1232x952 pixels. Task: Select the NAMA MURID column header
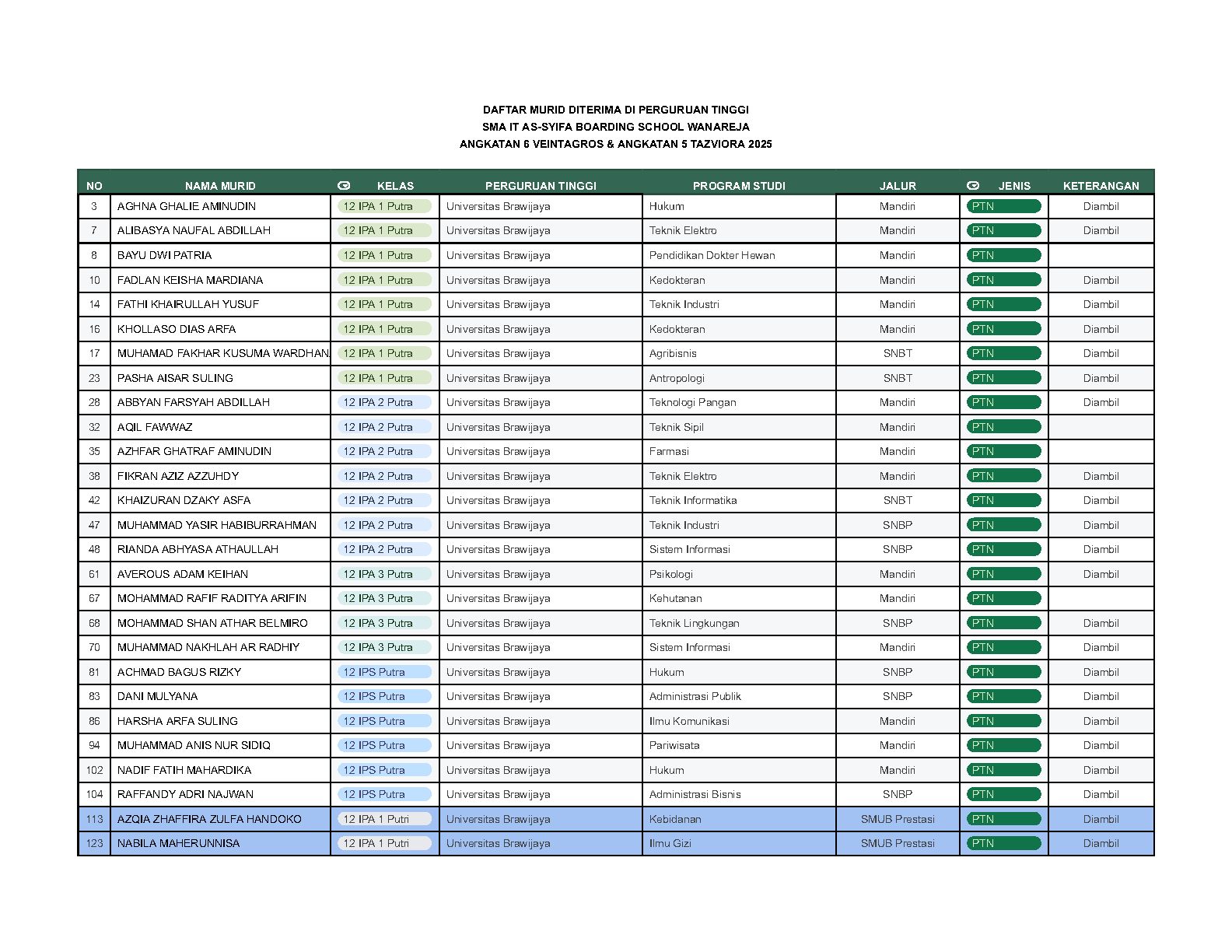[220, 186]
